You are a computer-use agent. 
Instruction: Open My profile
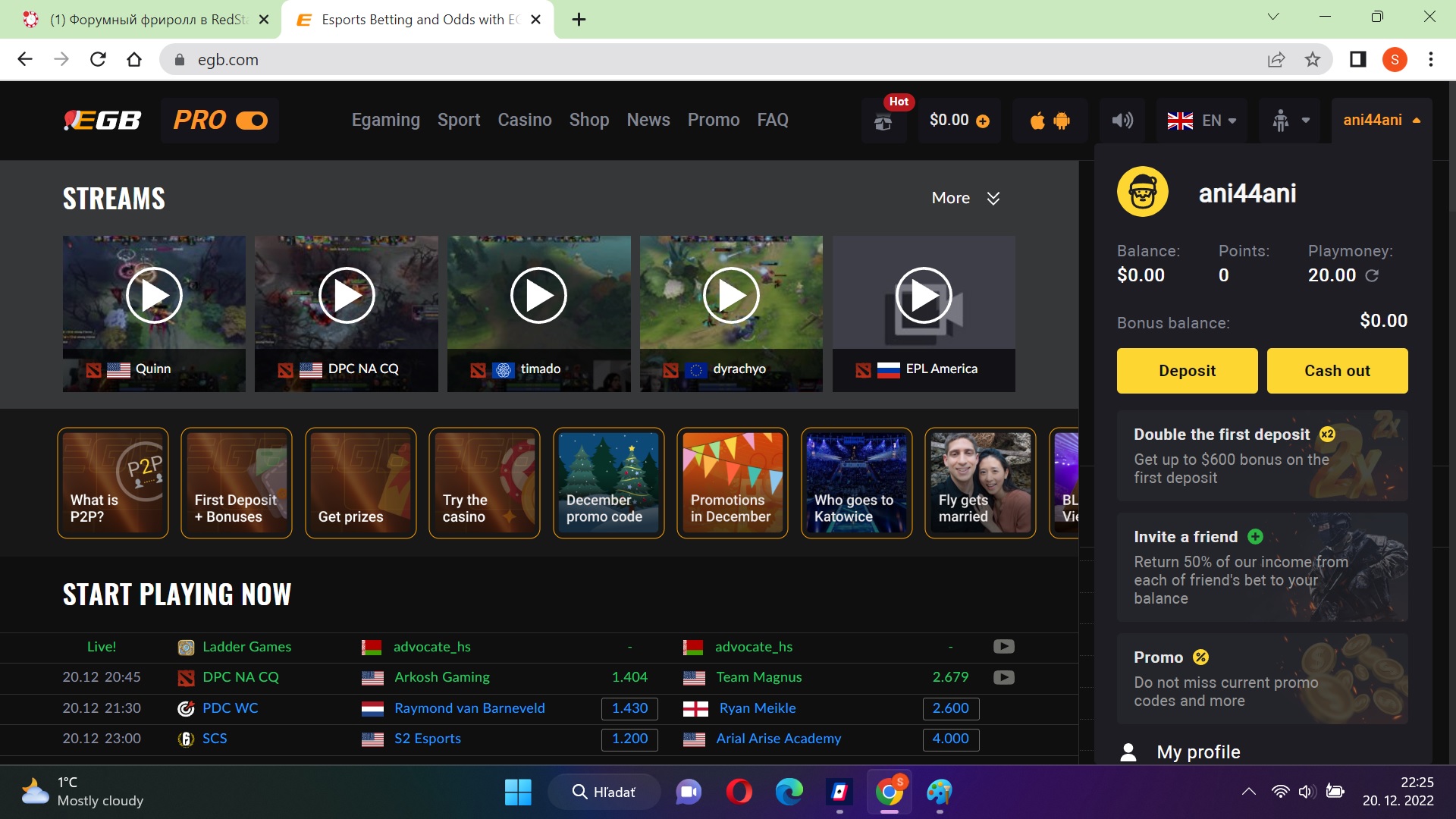[1198, 752]
